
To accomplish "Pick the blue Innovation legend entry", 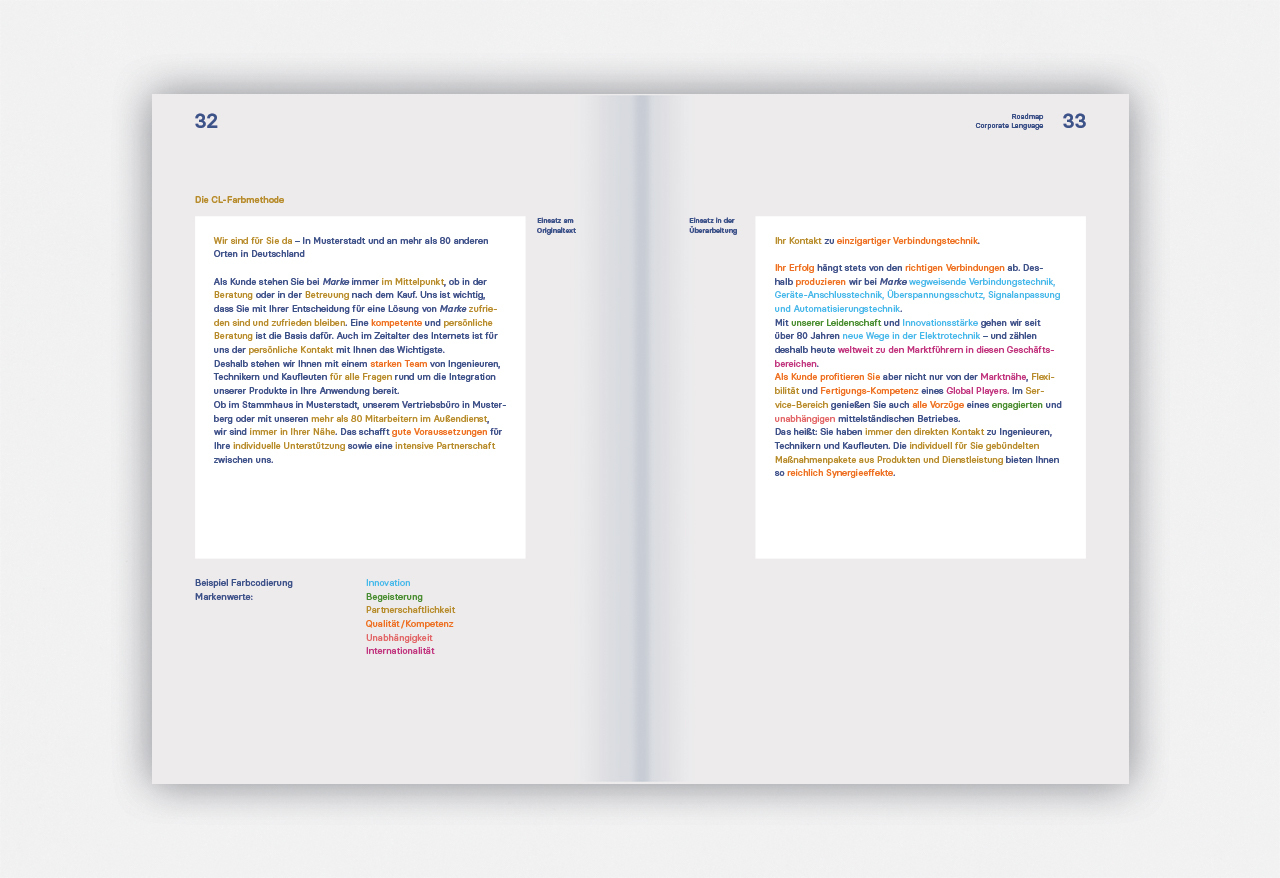I will click(388, 583).
